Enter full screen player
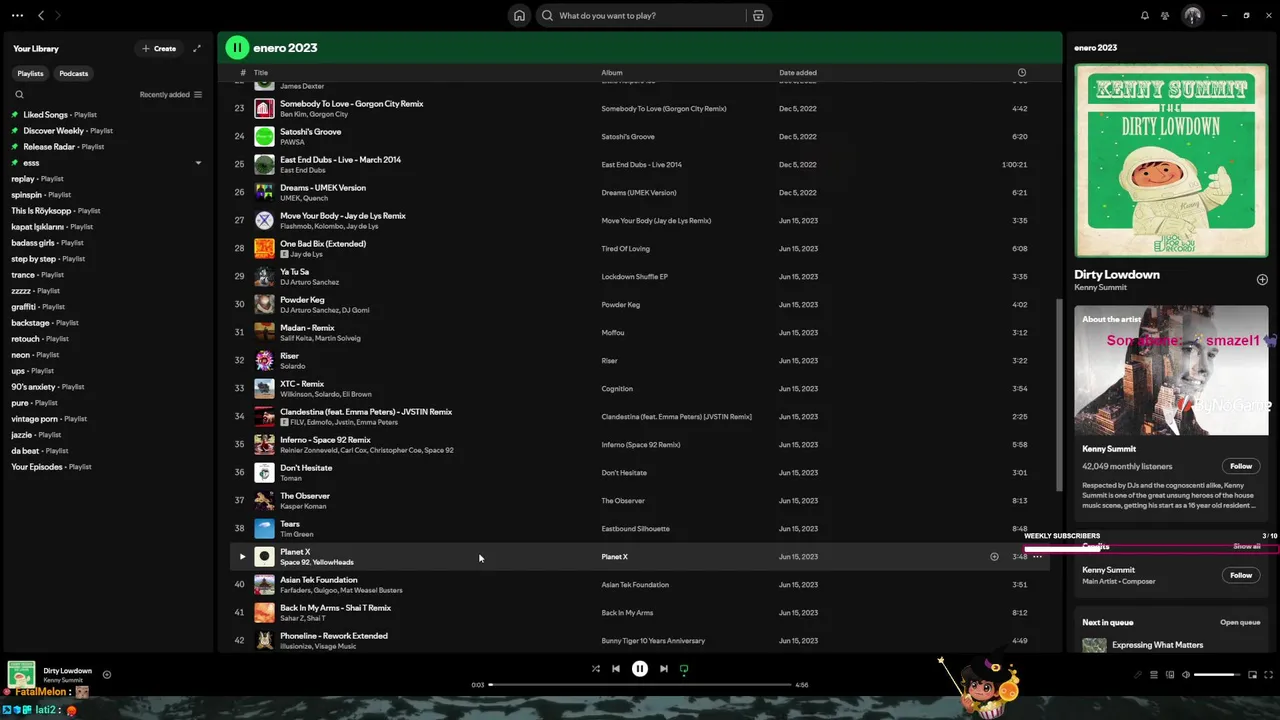The width and height of the screenshot is (1280, 720). pyautogui.click(x=1269, y=675)
